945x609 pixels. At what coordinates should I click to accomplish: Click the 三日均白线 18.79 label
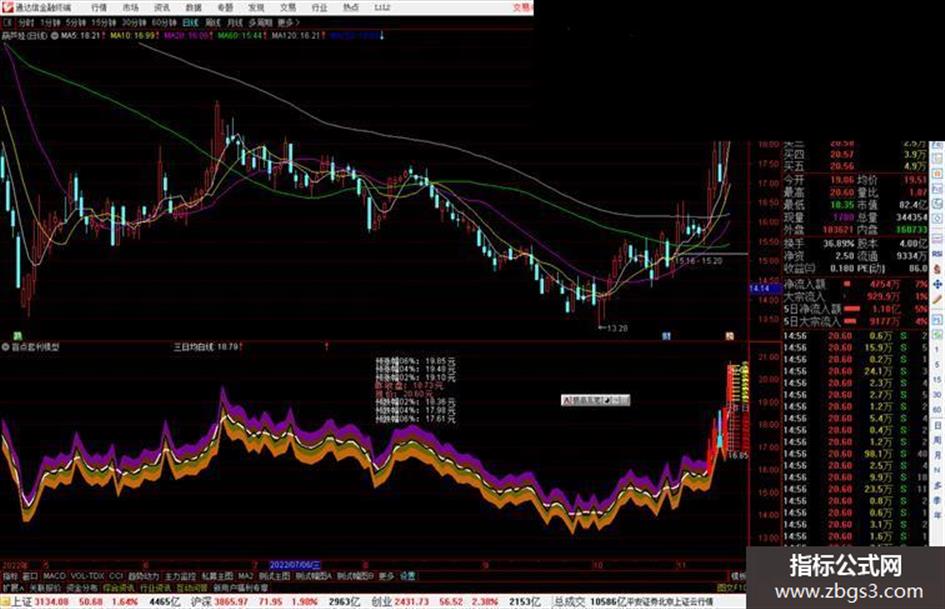(x=207, y=347)
